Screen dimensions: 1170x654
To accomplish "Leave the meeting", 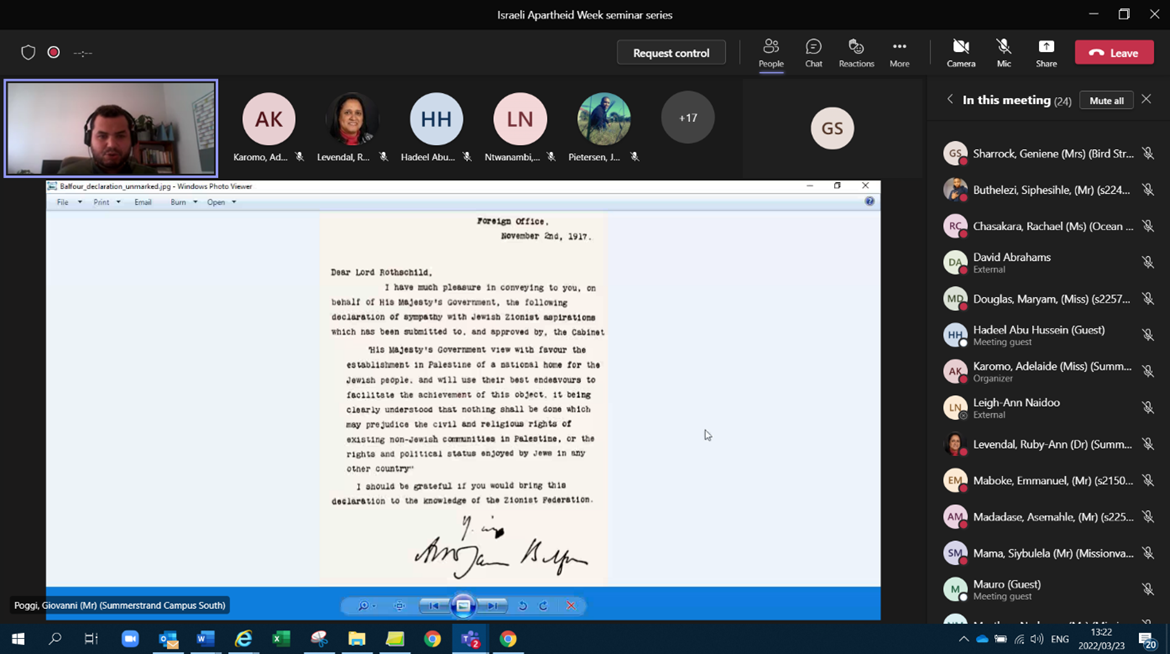I will coord(1114,53).
